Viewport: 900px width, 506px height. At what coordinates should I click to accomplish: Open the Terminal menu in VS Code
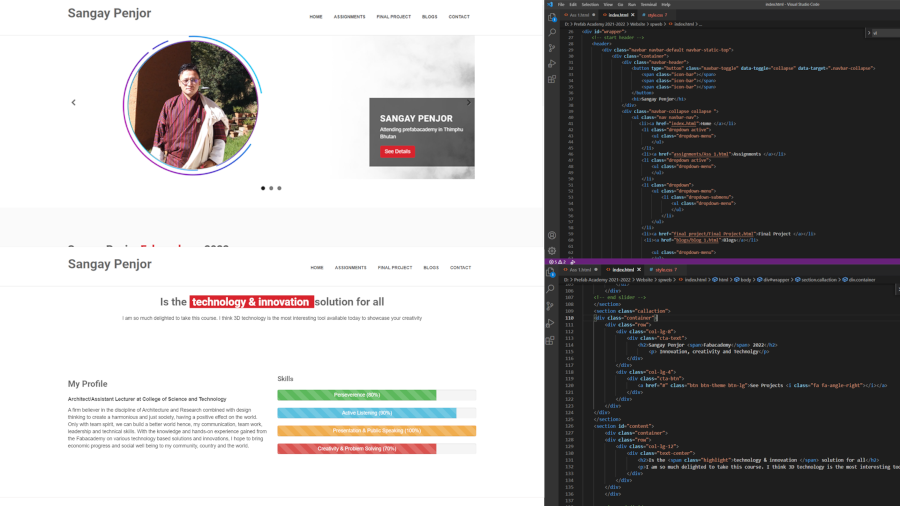[649, 4]
